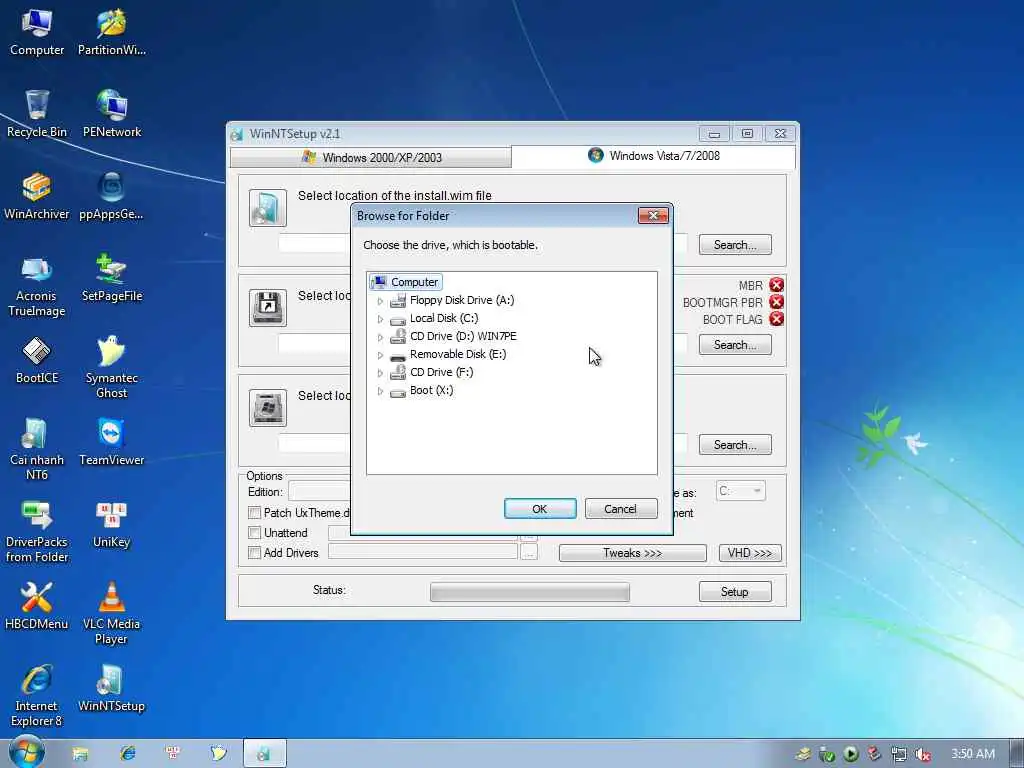Expand the CD Drive (F:) node
The width and height of the screenshot is (1024, 768).
tap(380, 373)
